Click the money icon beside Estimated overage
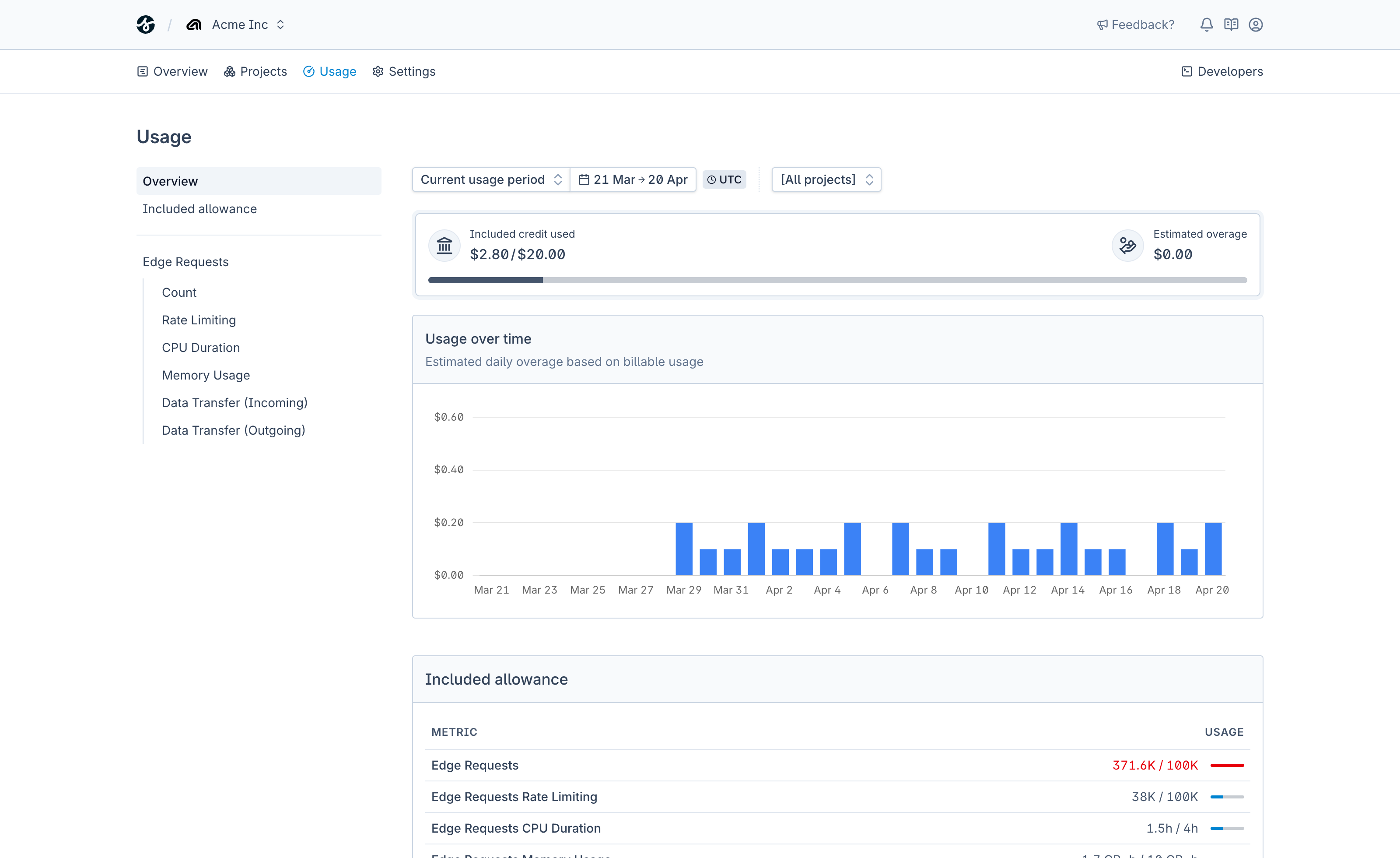The height and width of the screenshot is (858, 1400). [1127, 245]
